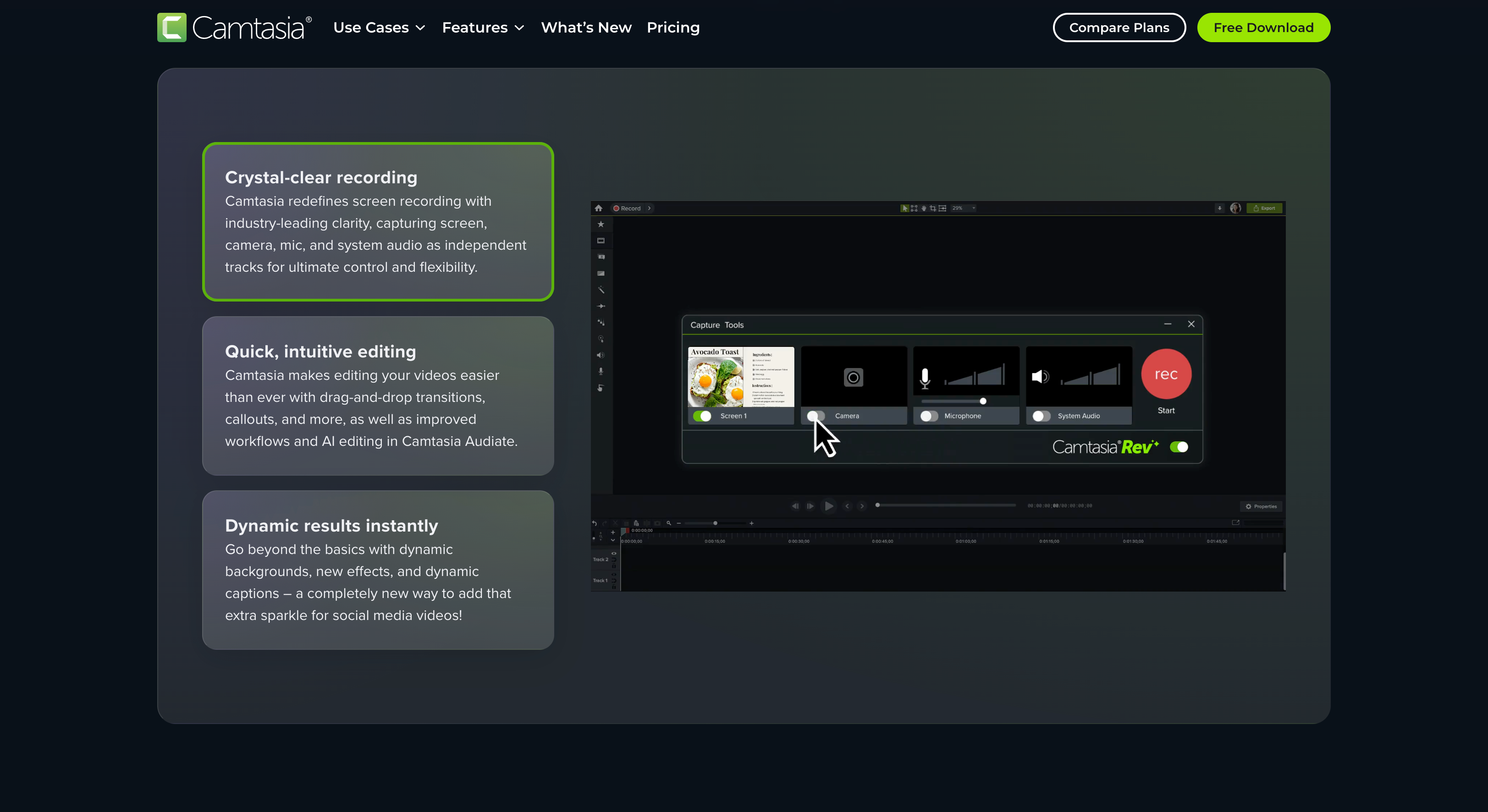Viewport: 1488px width, 812px height.
Task: Expand the Use Cases menu chevron
Action: pyautogui.click(x=420, y=27)
